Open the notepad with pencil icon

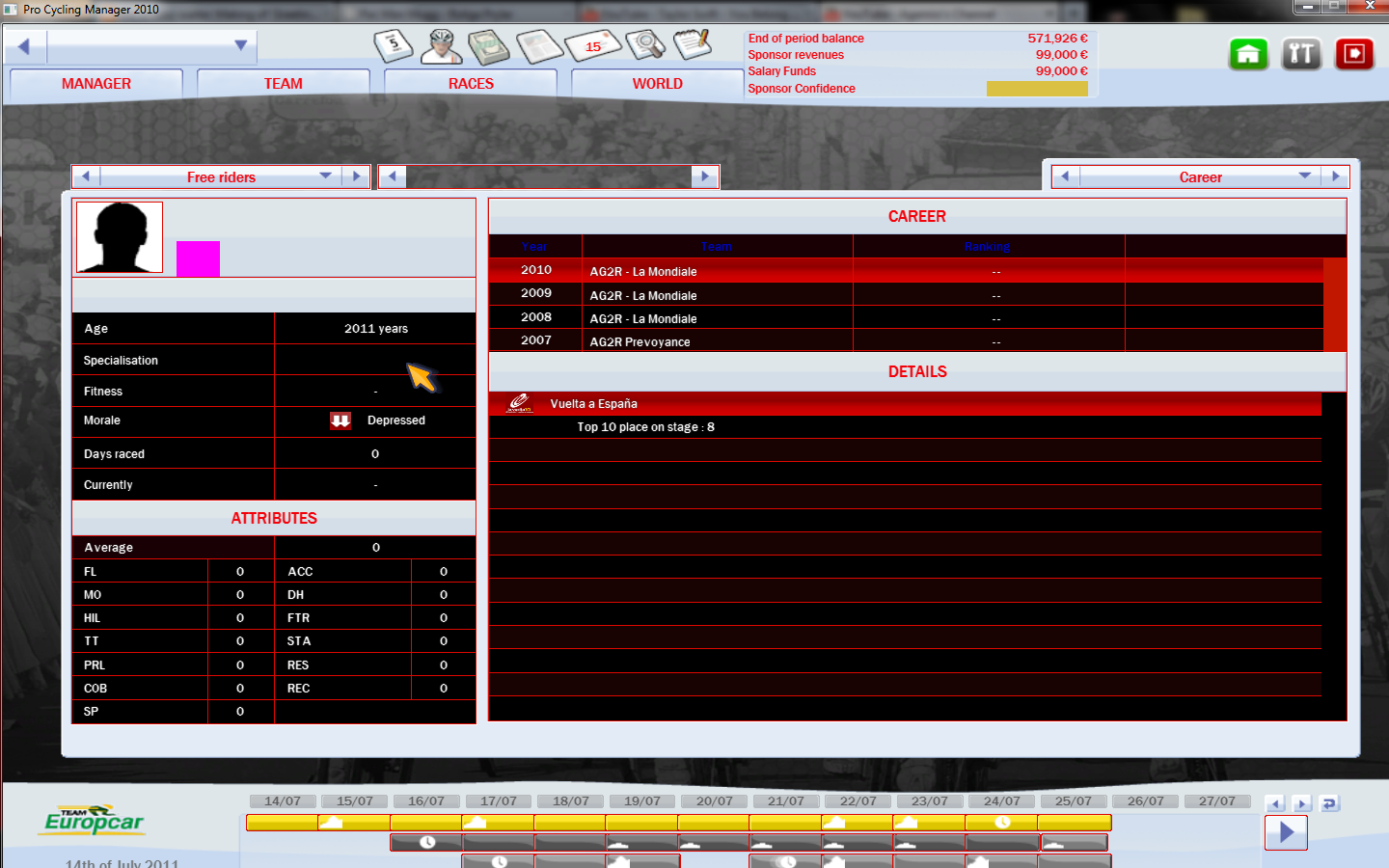pyautogui.click(x=692, y=44)
